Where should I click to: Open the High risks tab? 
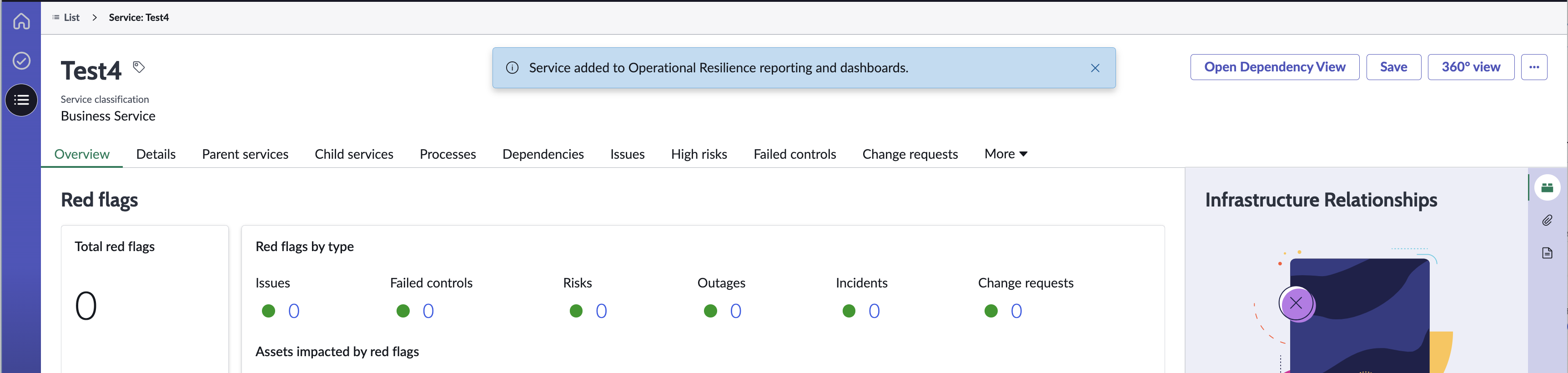(x=699, y=154)
